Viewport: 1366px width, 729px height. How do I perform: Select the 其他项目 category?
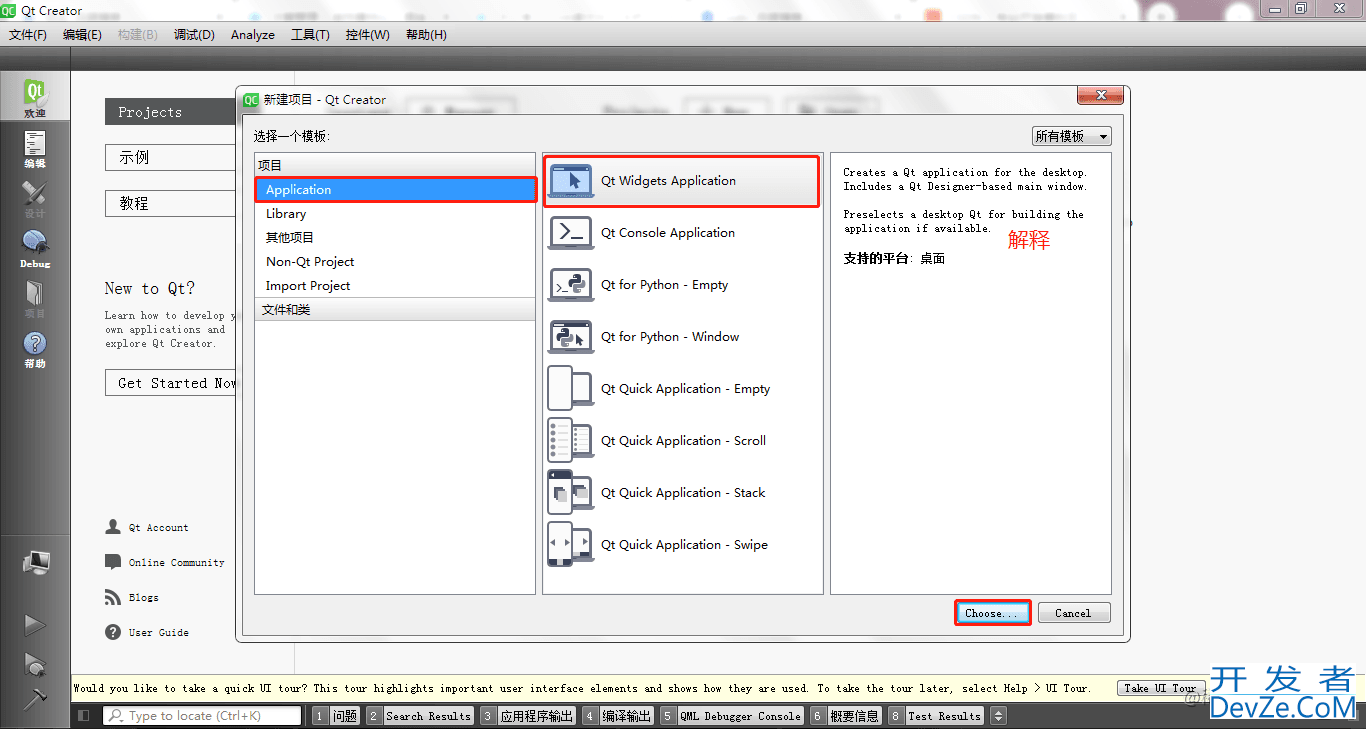pyautogui.click(x=395, y=238)
